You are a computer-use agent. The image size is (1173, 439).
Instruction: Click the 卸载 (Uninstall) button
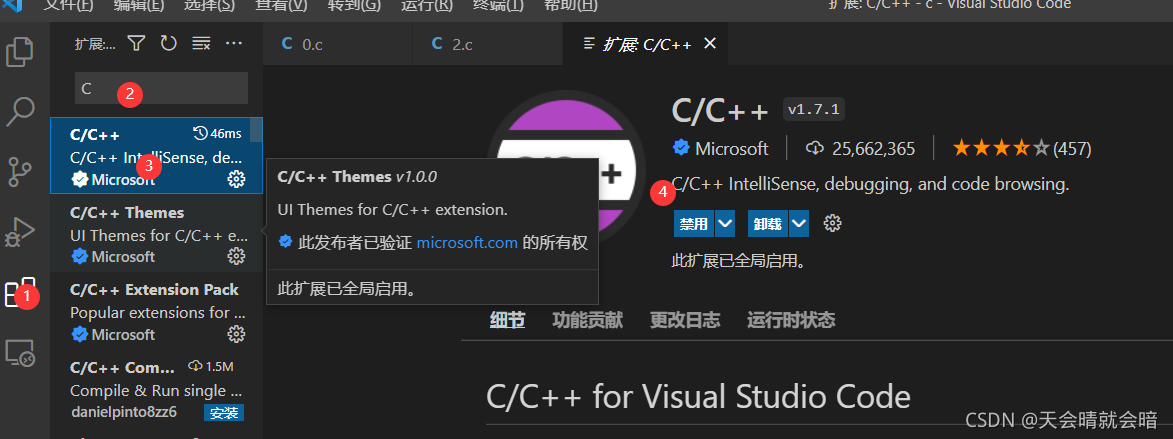click(768, 223)
